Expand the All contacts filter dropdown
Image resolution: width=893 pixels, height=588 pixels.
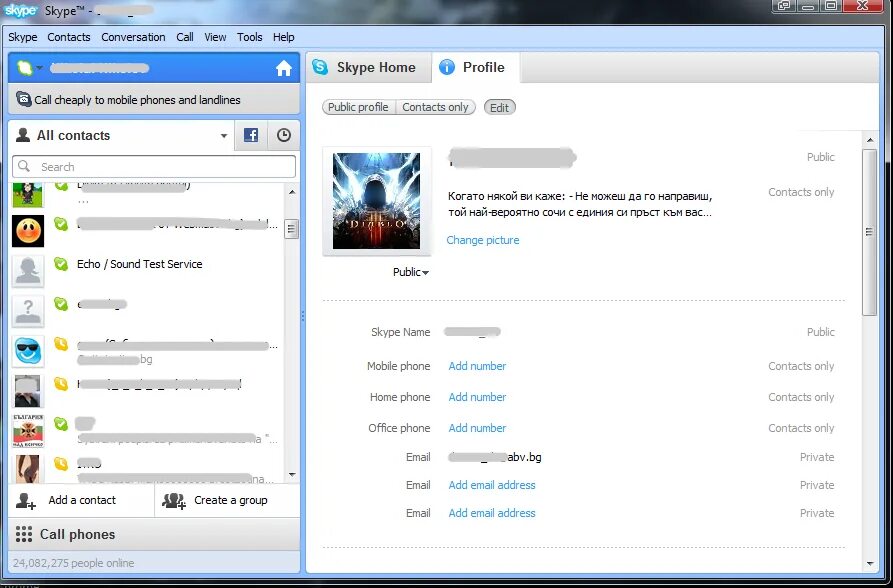[224, 136]
